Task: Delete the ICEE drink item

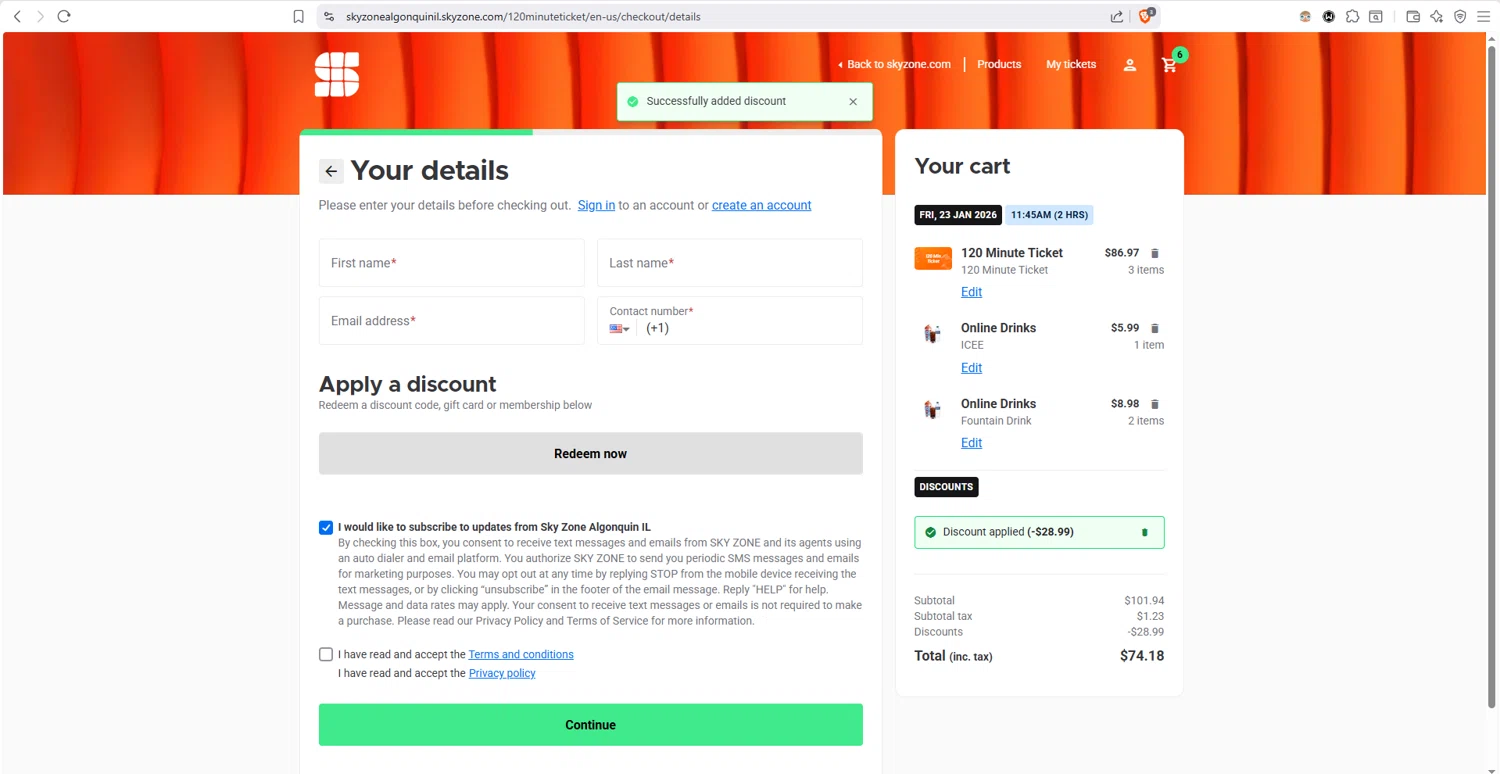Action: coord(1154,329)
